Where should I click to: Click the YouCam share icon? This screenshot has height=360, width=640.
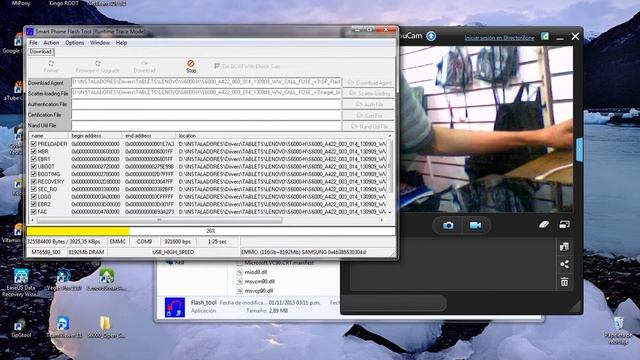point(564,264)
